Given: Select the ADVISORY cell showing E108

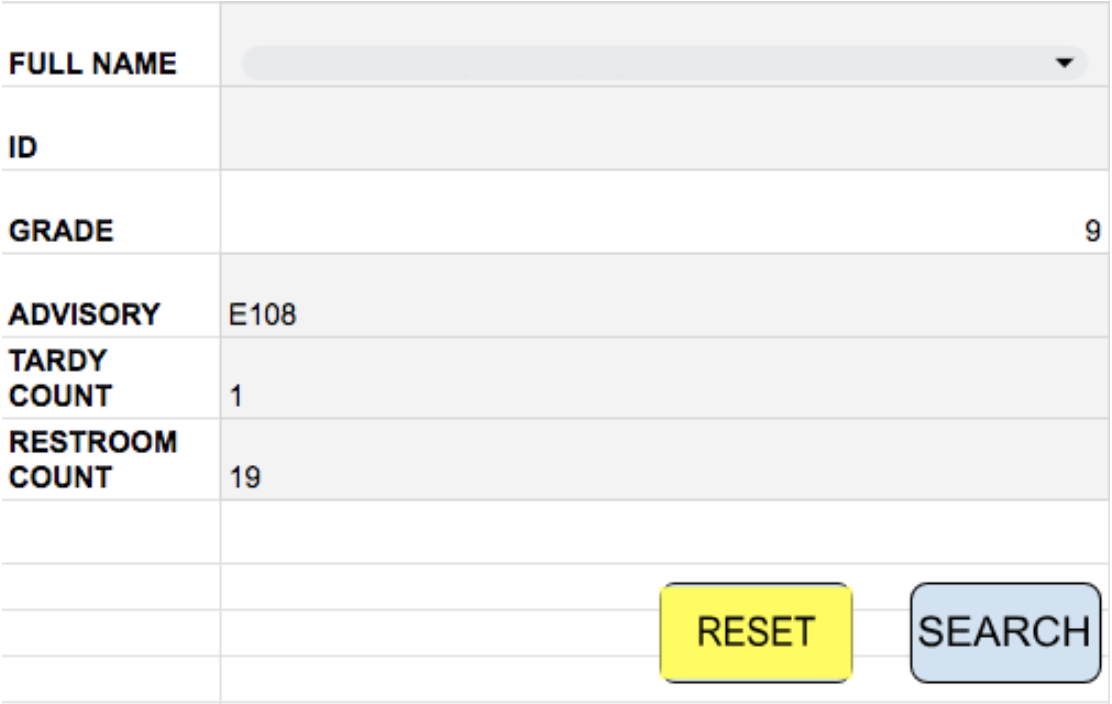Looking at the screenshot, I should pyautogui.click(x=665, y=296).
